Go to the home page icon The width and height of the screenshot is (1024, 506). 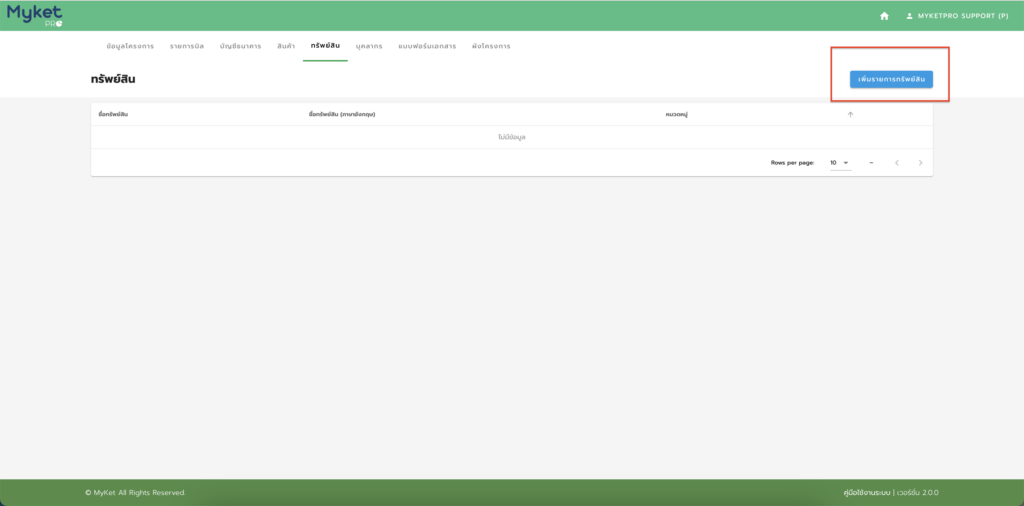pyautogui.click(x=884, y=16)
